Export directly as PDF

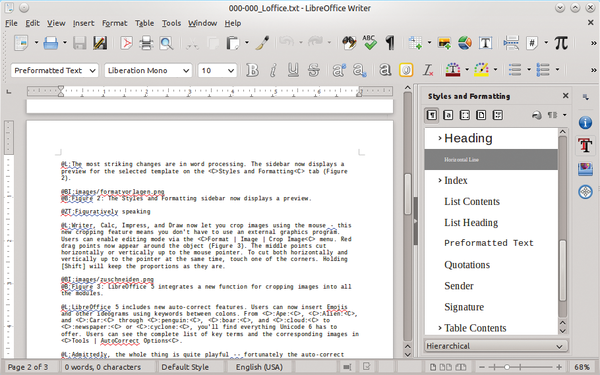click(126, 43)
